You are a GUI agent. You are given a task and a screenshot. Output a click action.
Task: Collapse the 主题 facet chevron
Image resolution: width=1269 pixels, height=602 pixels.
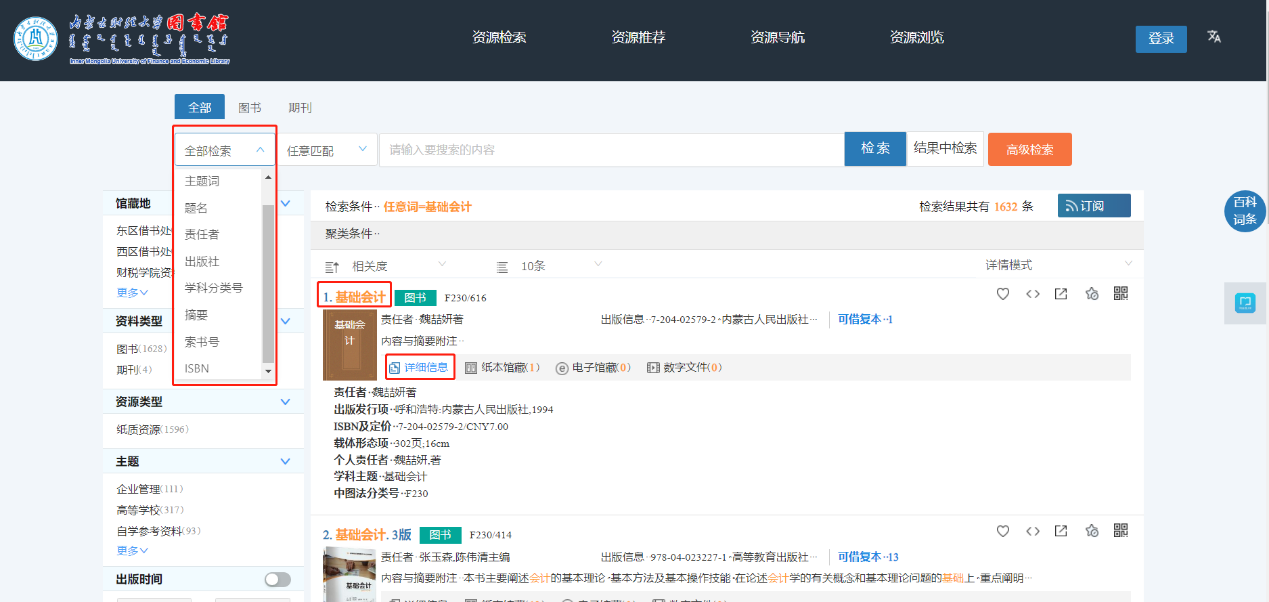pyautogui.click(x=285, y=462)
